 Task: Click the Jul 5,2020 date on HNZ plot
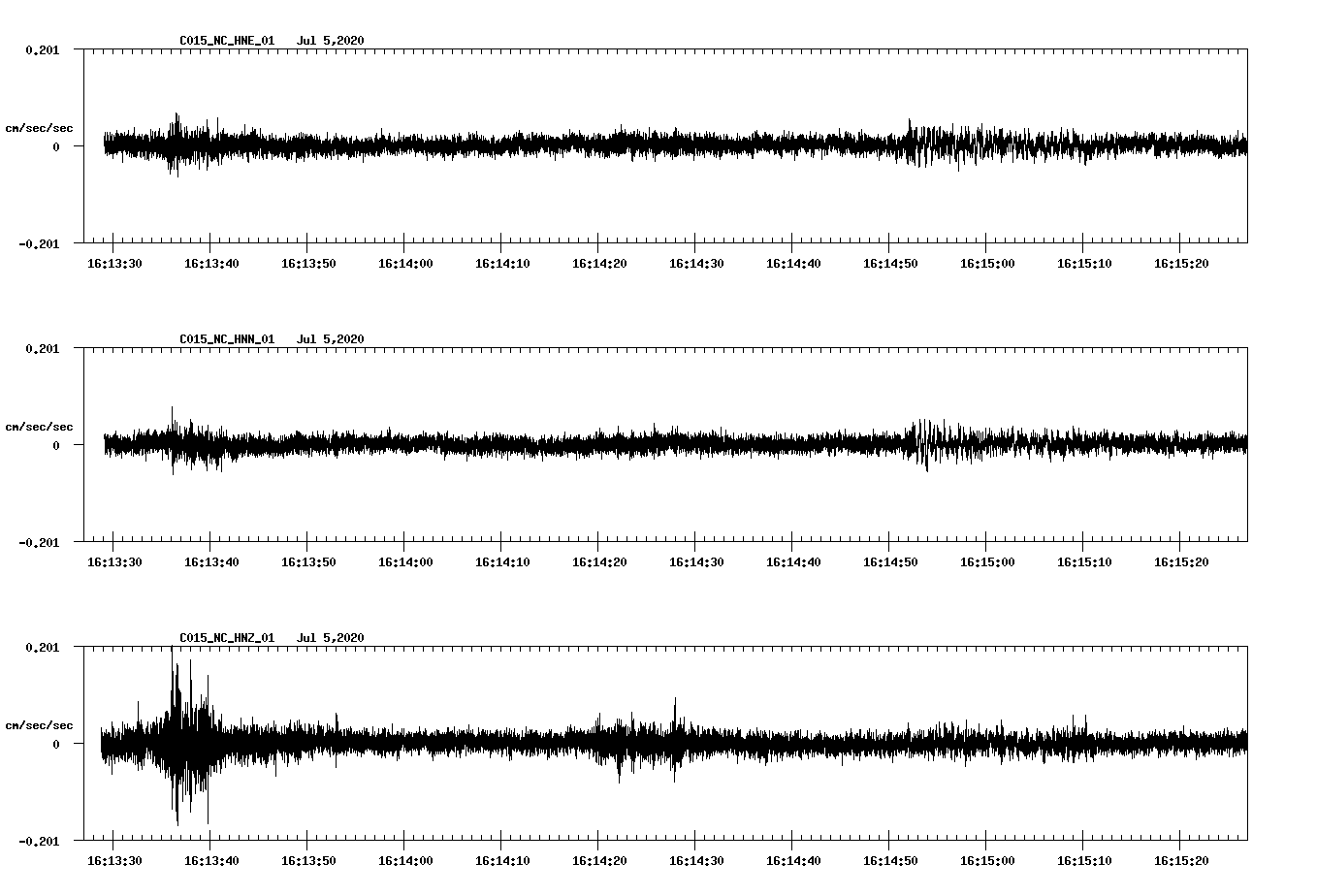click(330, 638)
